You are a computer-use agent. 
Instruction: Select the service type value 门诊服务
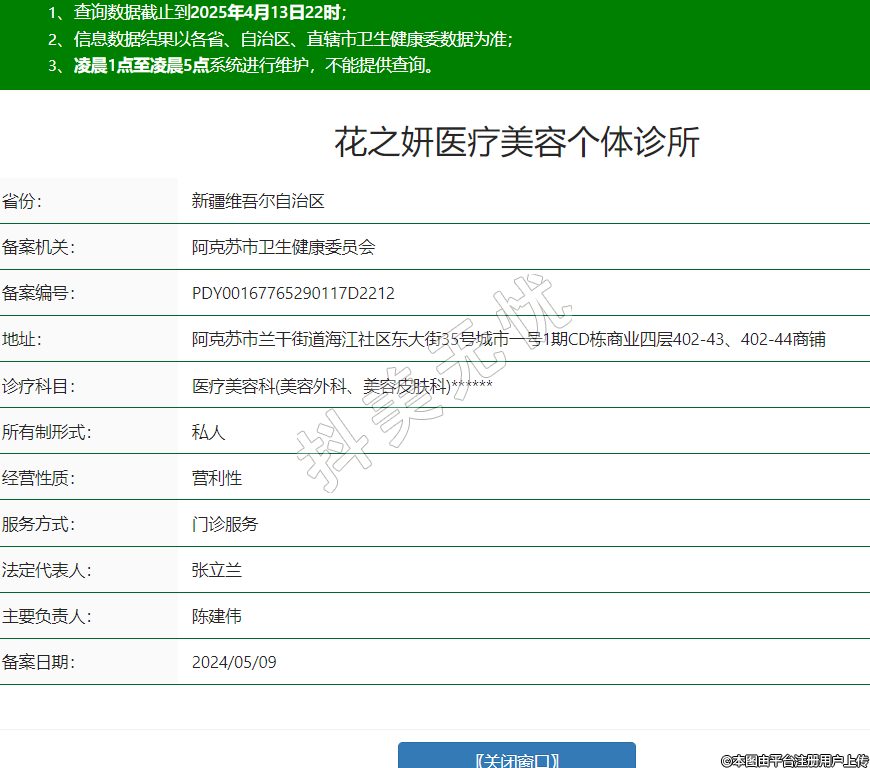click(x=225, y=524)
